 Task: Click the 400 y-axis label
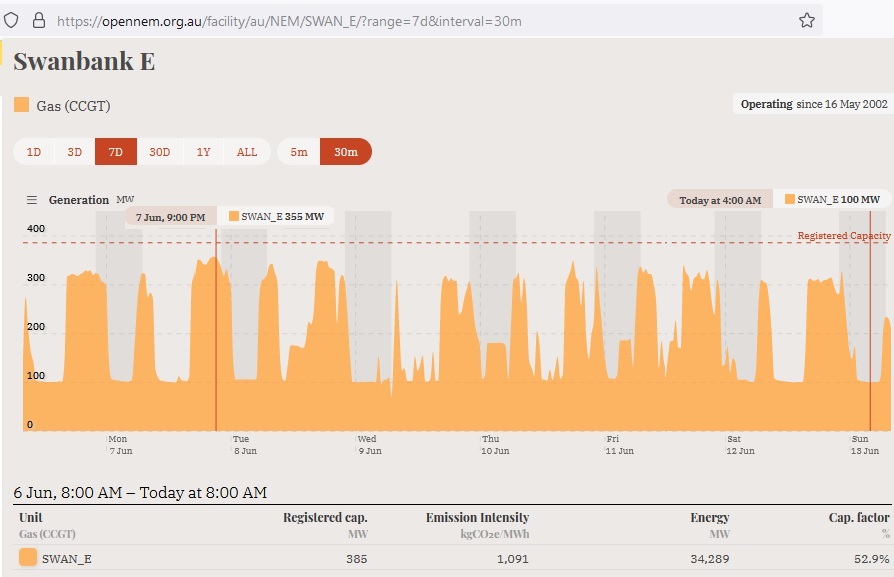[x=36, y=229]
